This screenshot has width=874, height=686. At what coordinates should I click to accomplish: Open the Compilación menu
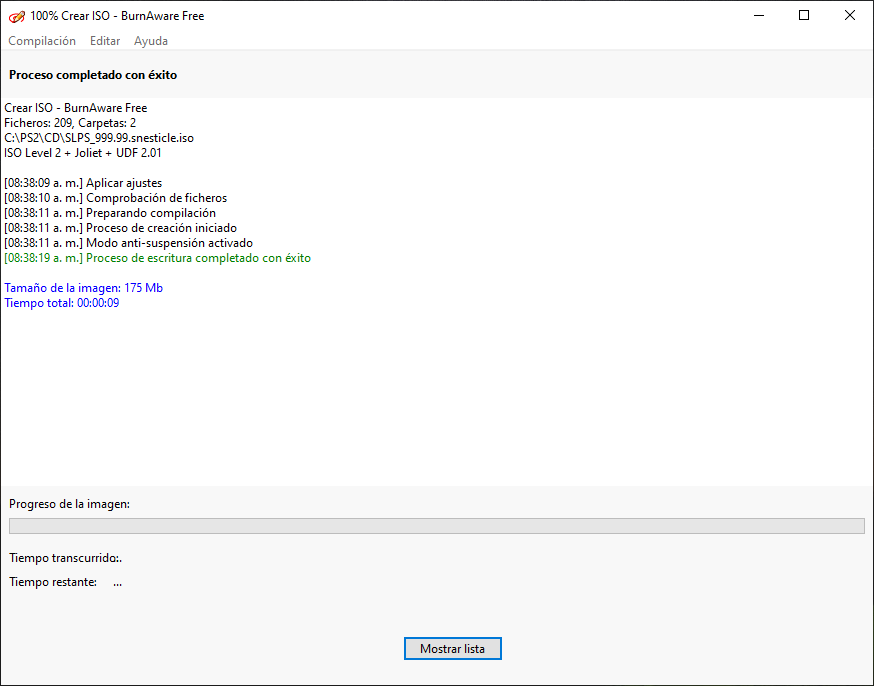coord(42,41)
